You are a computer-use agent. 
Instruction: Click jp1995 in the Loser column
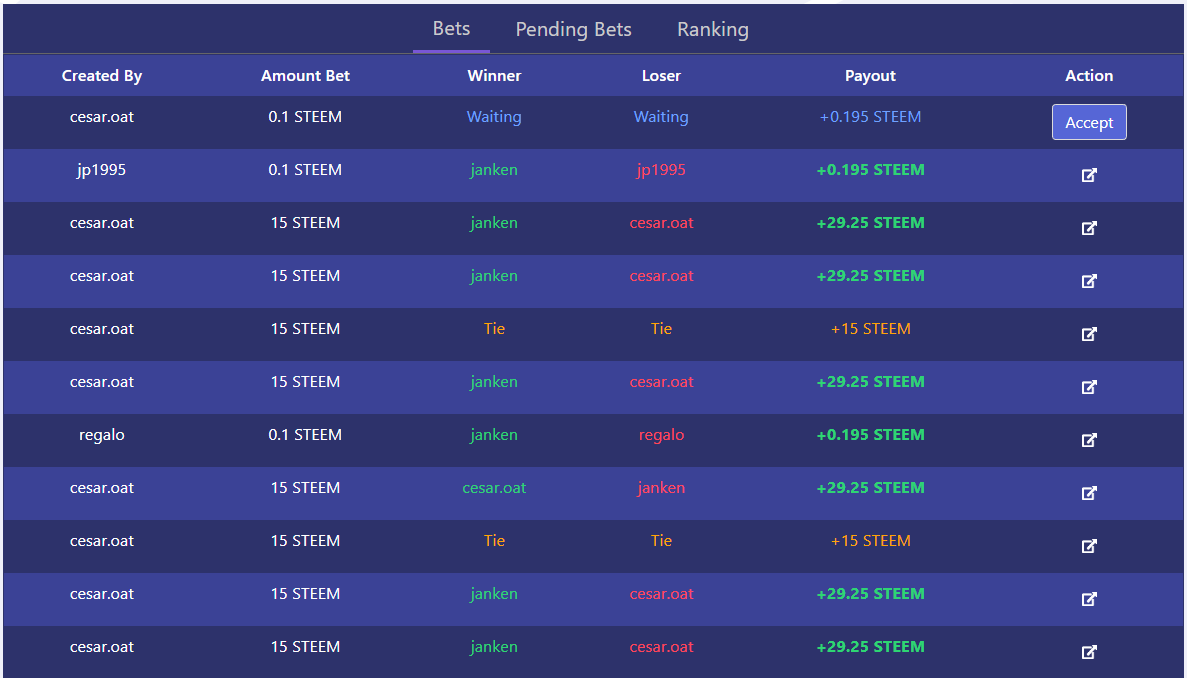pos(661,170)
